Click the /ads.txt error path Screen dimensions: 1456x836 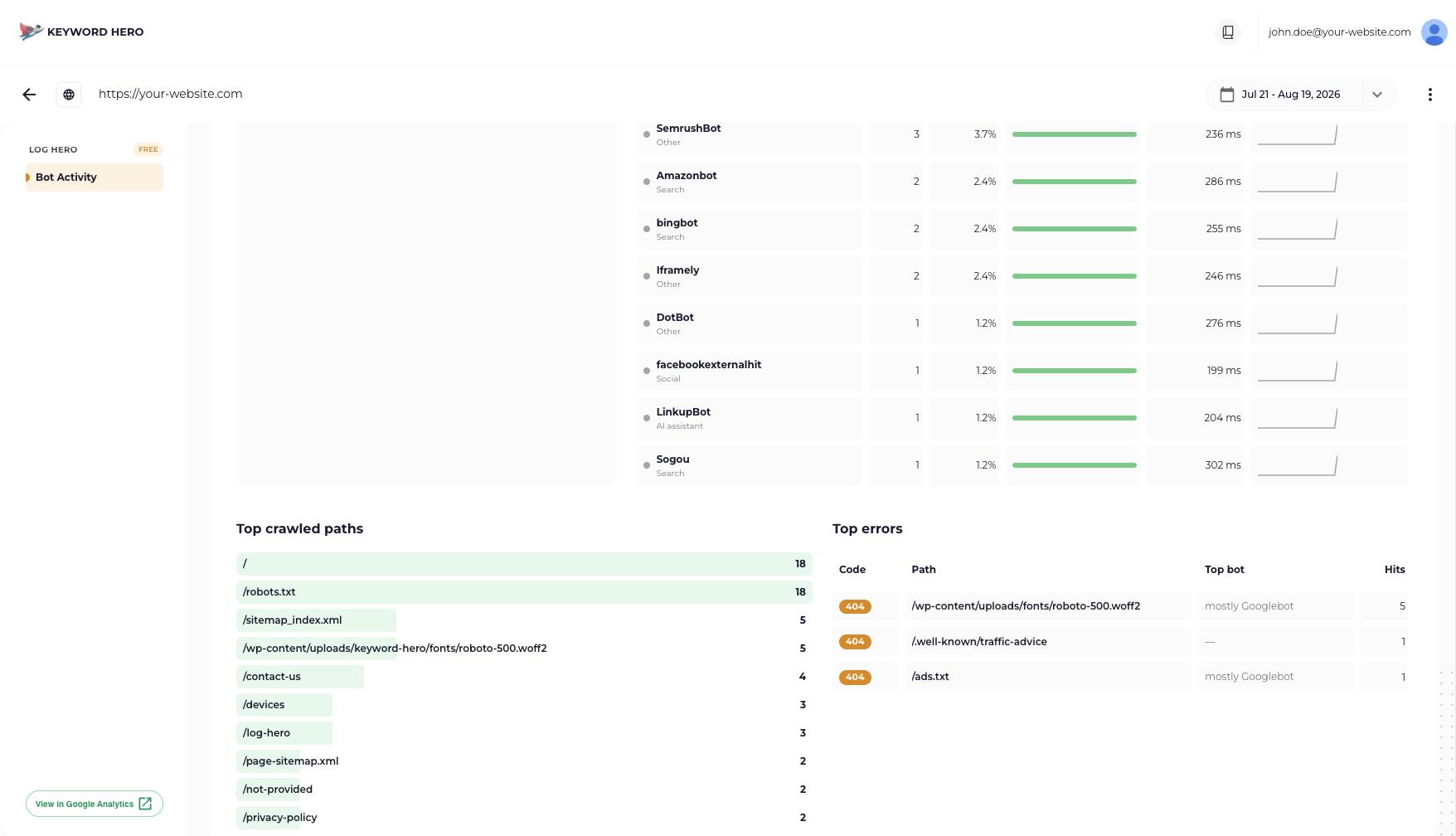[930, 677]
